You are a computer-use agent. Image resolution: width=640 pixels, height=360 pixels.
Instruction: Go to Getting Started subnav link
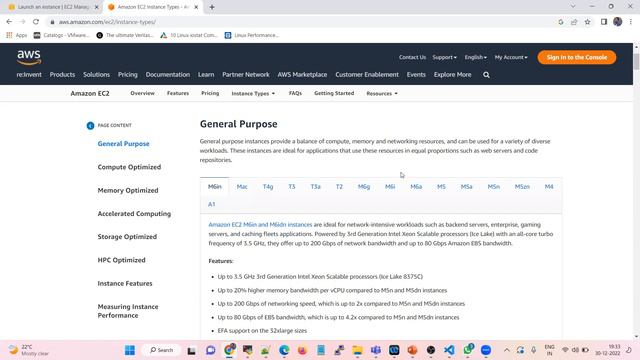tap(334, 93)
